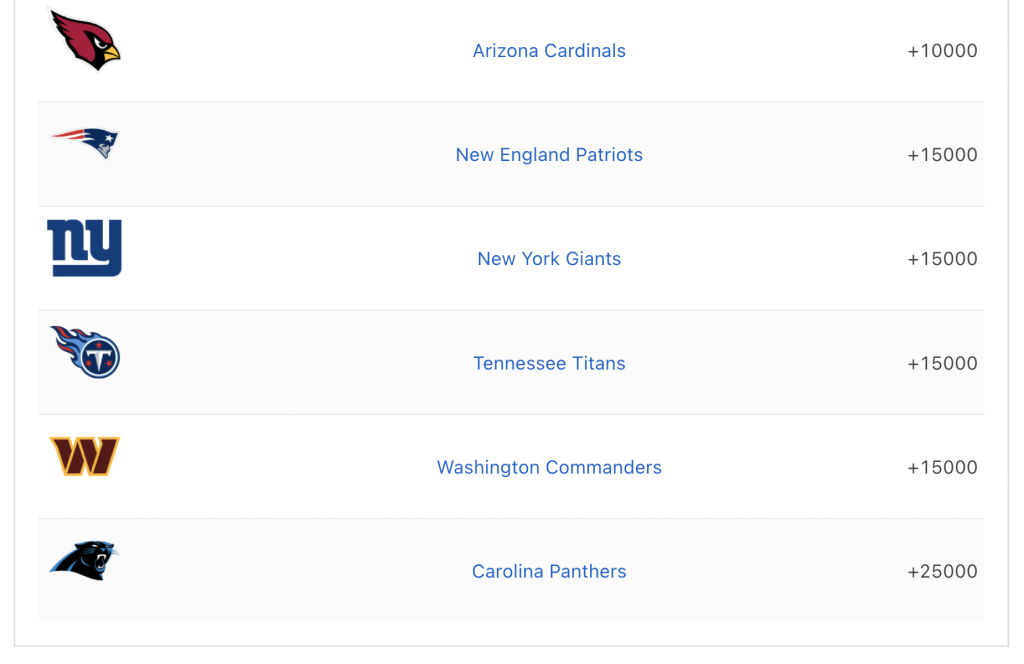Select the Washington Commanders logo

85,456
